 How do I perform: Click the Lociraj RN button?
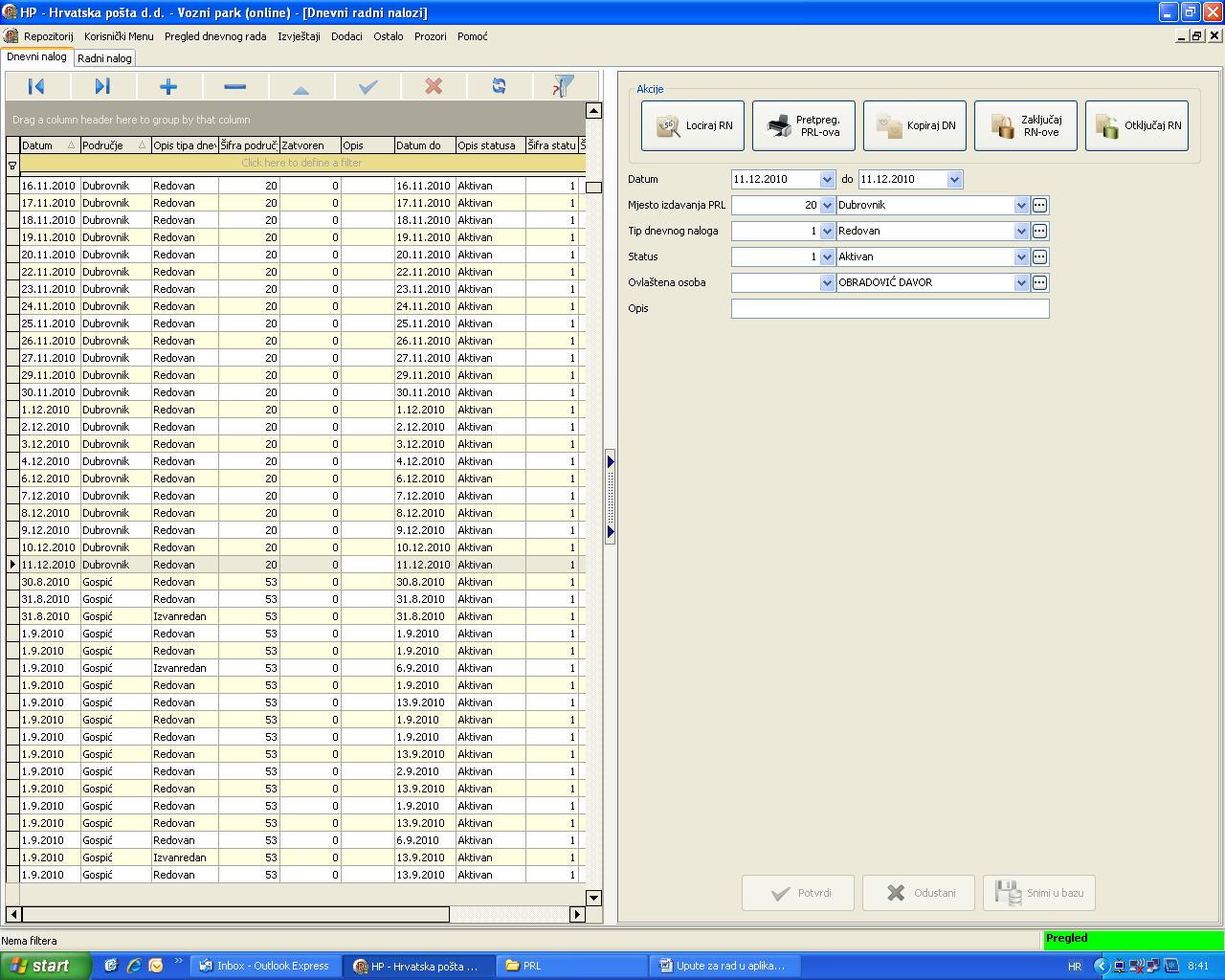click(693, 125)
